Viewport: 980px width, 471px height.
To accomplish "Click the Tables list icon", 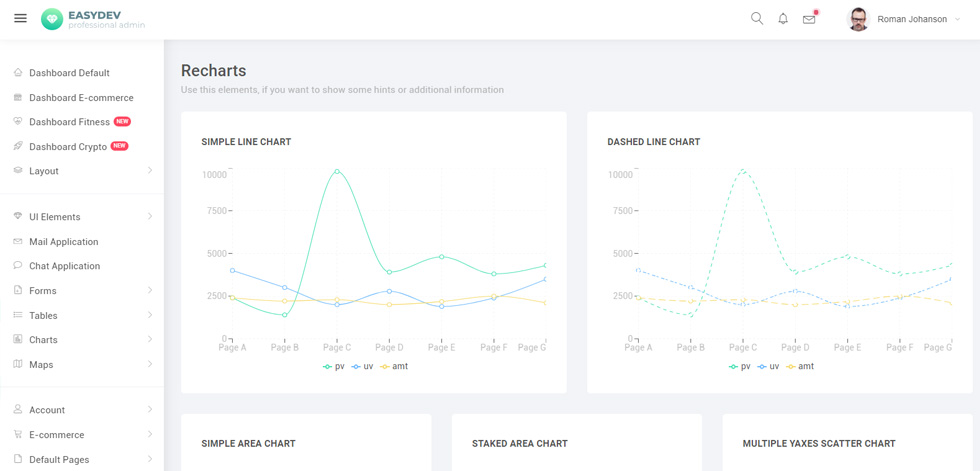I will tap(18, 315).
